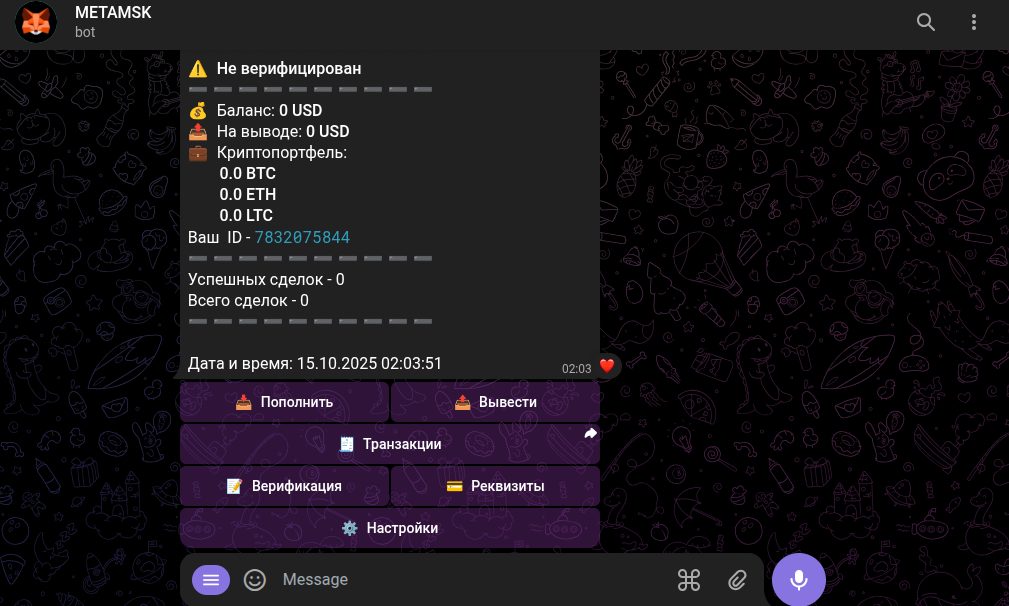Image resolution: width=1009 pixels, height=606 pixels.
Task: Focus the Message input field
Action: coord(473,580)
